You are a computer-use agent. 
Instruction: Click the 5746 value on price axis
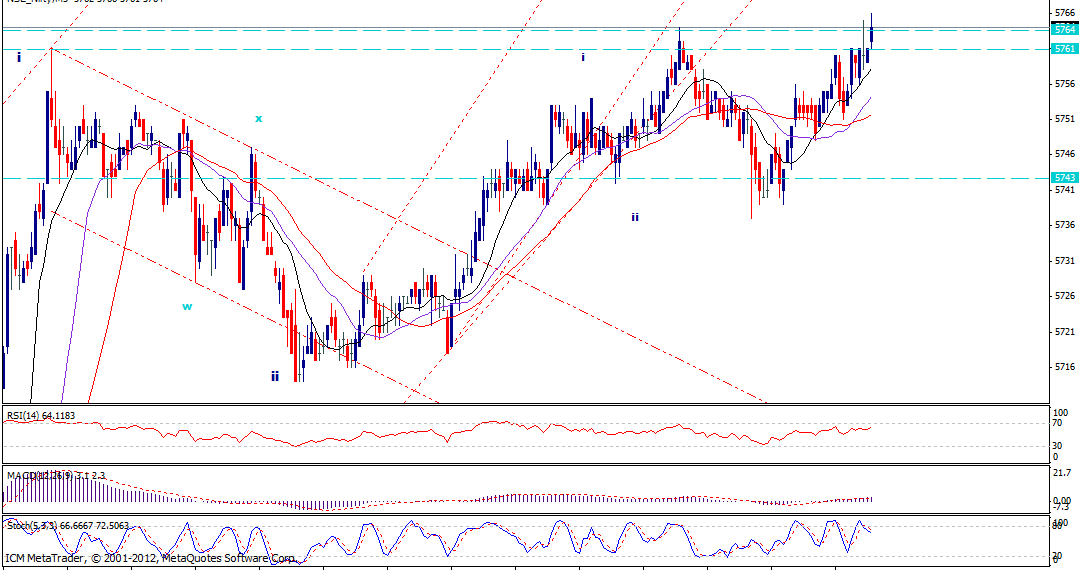pos(1064,154)
